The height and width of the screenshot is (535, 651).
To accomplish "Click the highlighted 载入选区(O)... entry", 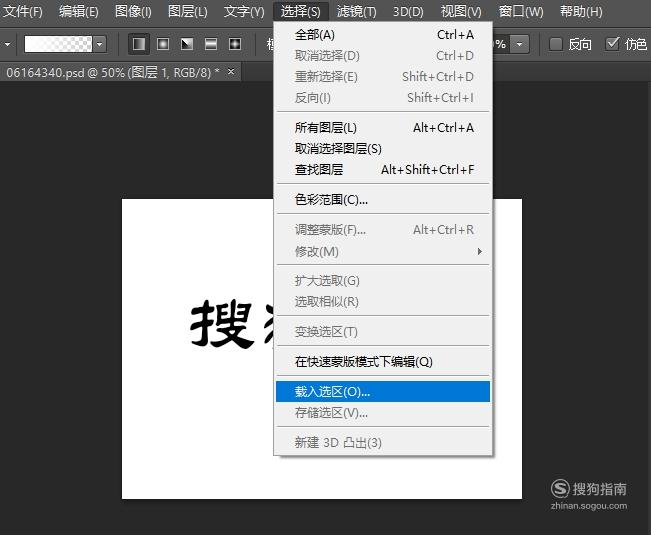I will [383, 391].
